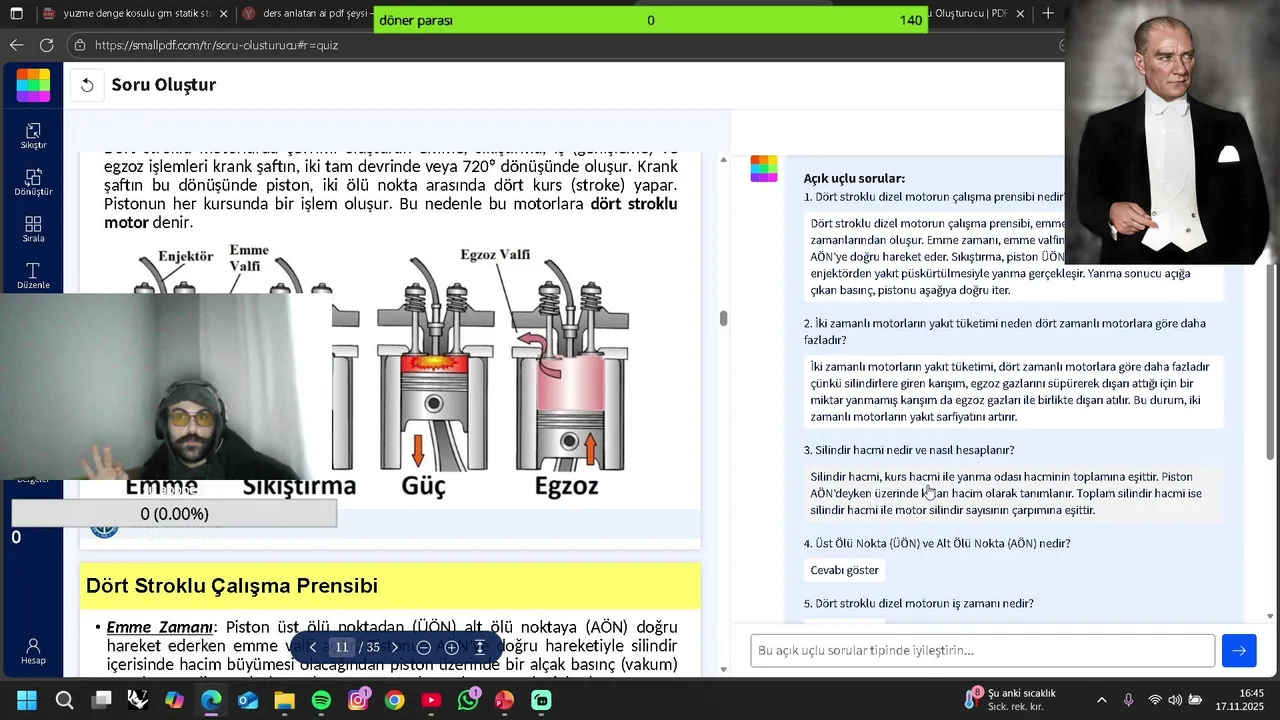This screenshot has width=1280, height=720.
Task: Open Windows taskbar search
Action: [64, 700]
